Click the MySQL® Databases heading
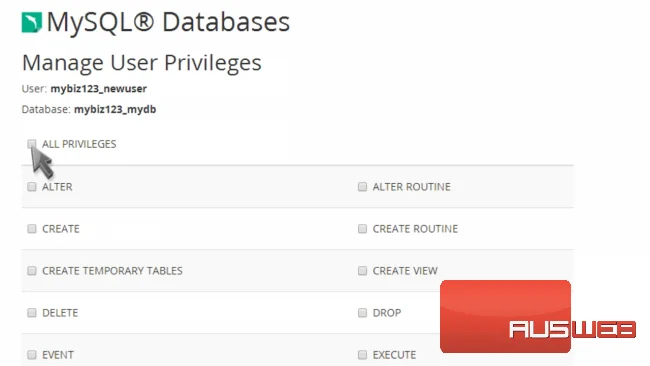 [168, 22]
